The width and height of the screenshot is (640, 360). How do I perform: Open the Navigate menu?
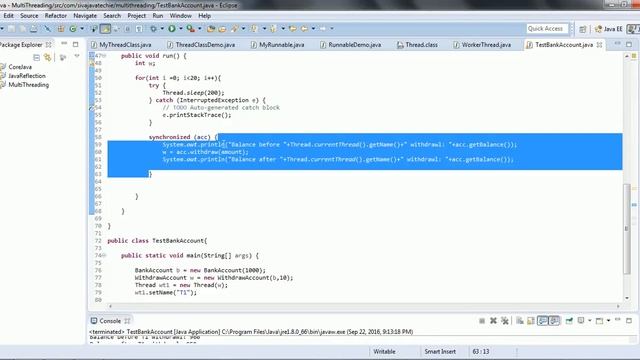85,16
